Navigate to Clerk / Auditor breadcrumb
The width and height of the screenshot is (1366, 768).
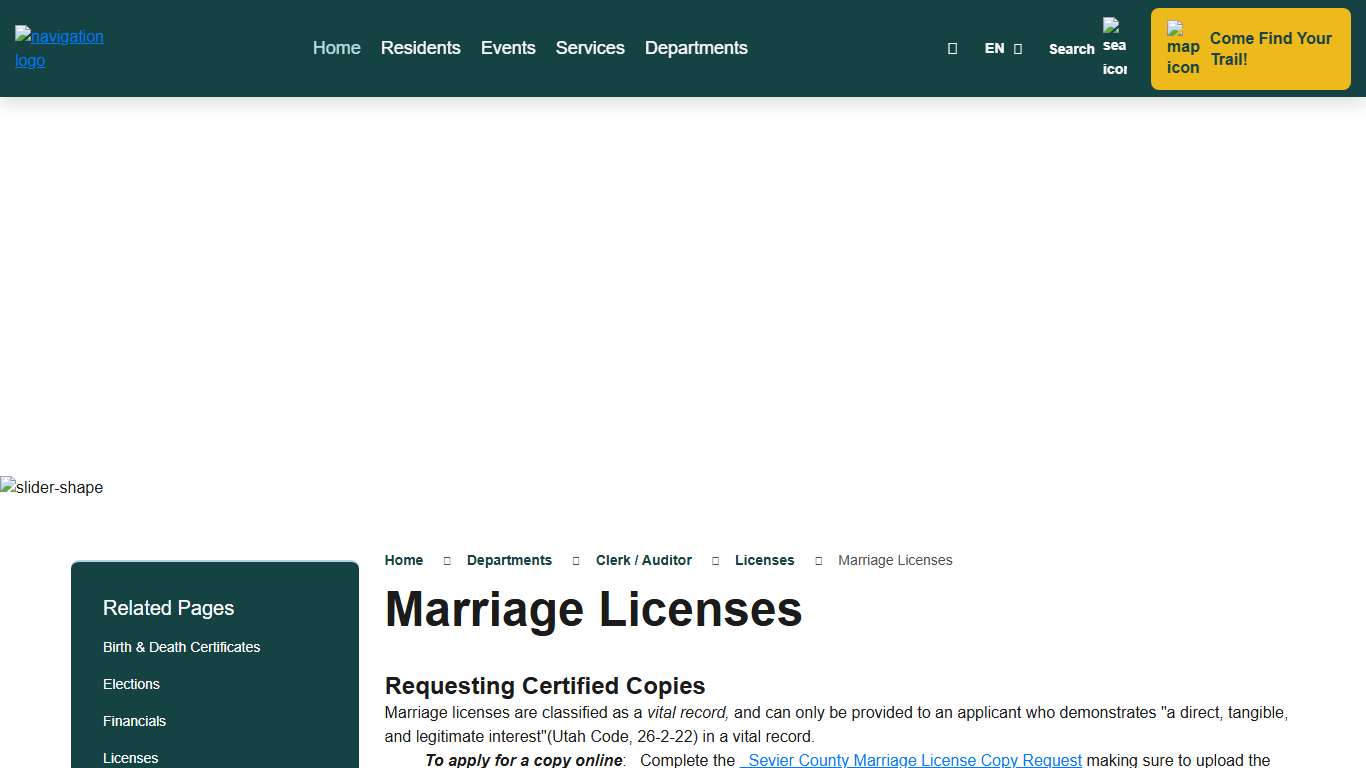644,560
